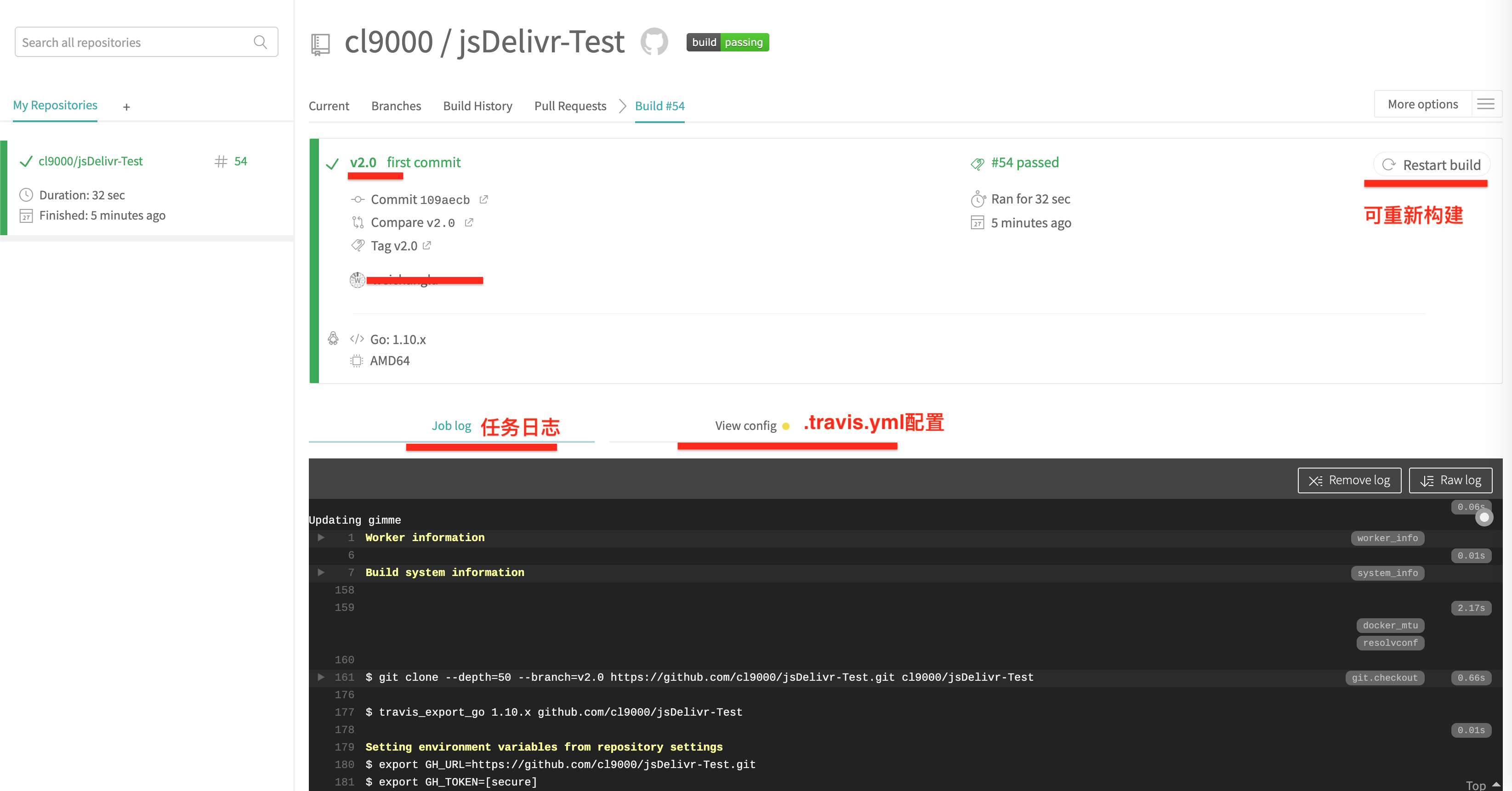
Task: Select the Build #54 tab
Action: click(660, 106)
